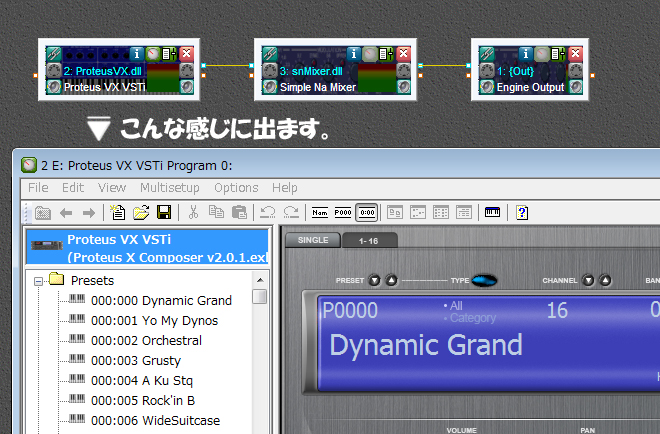Click the CHANNEL down arrow button
The height and width of the screenshot is (434, 660).
(x=588, y=280)
